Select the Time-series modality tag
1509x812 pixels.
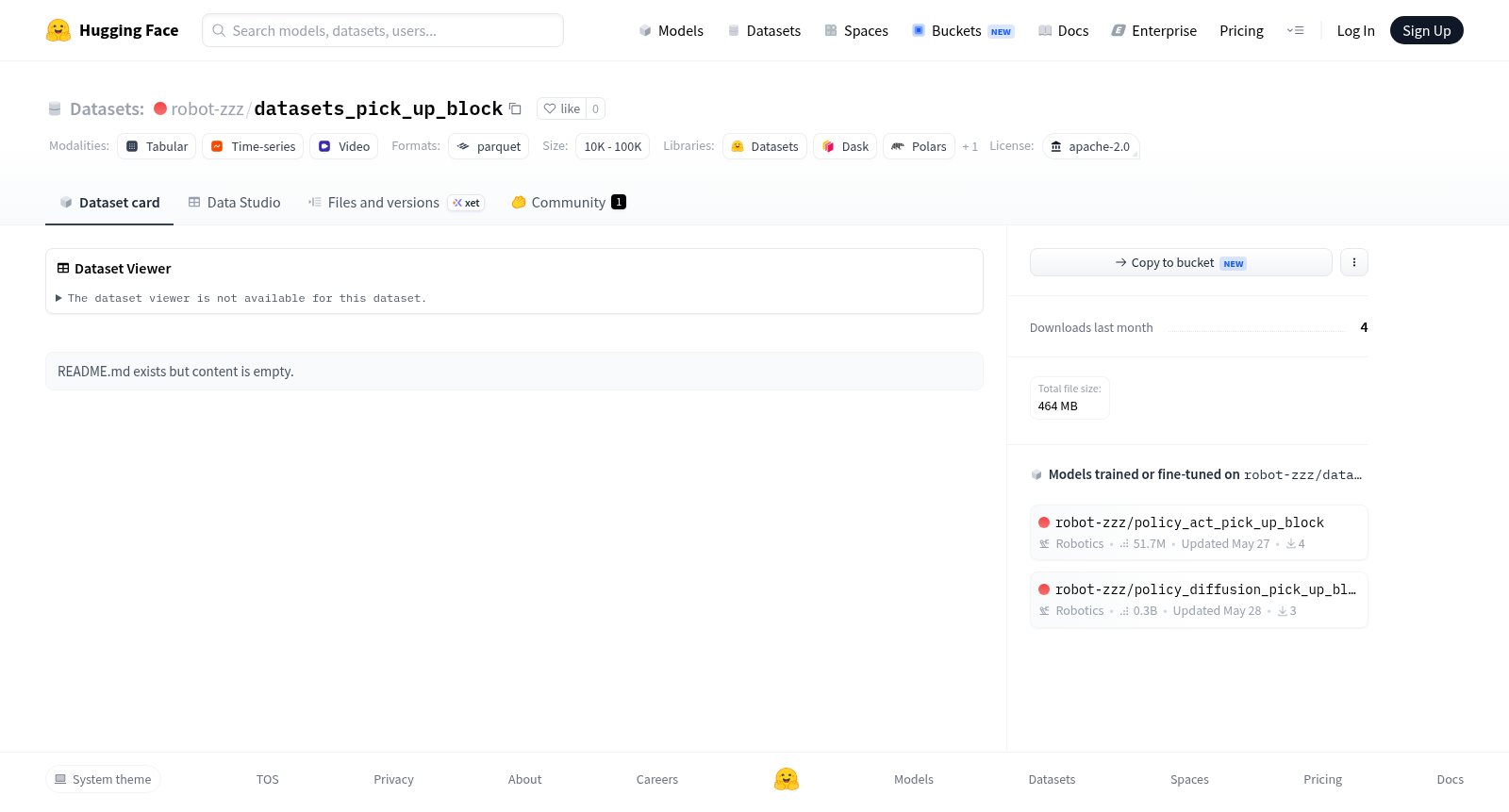point(253,146)
